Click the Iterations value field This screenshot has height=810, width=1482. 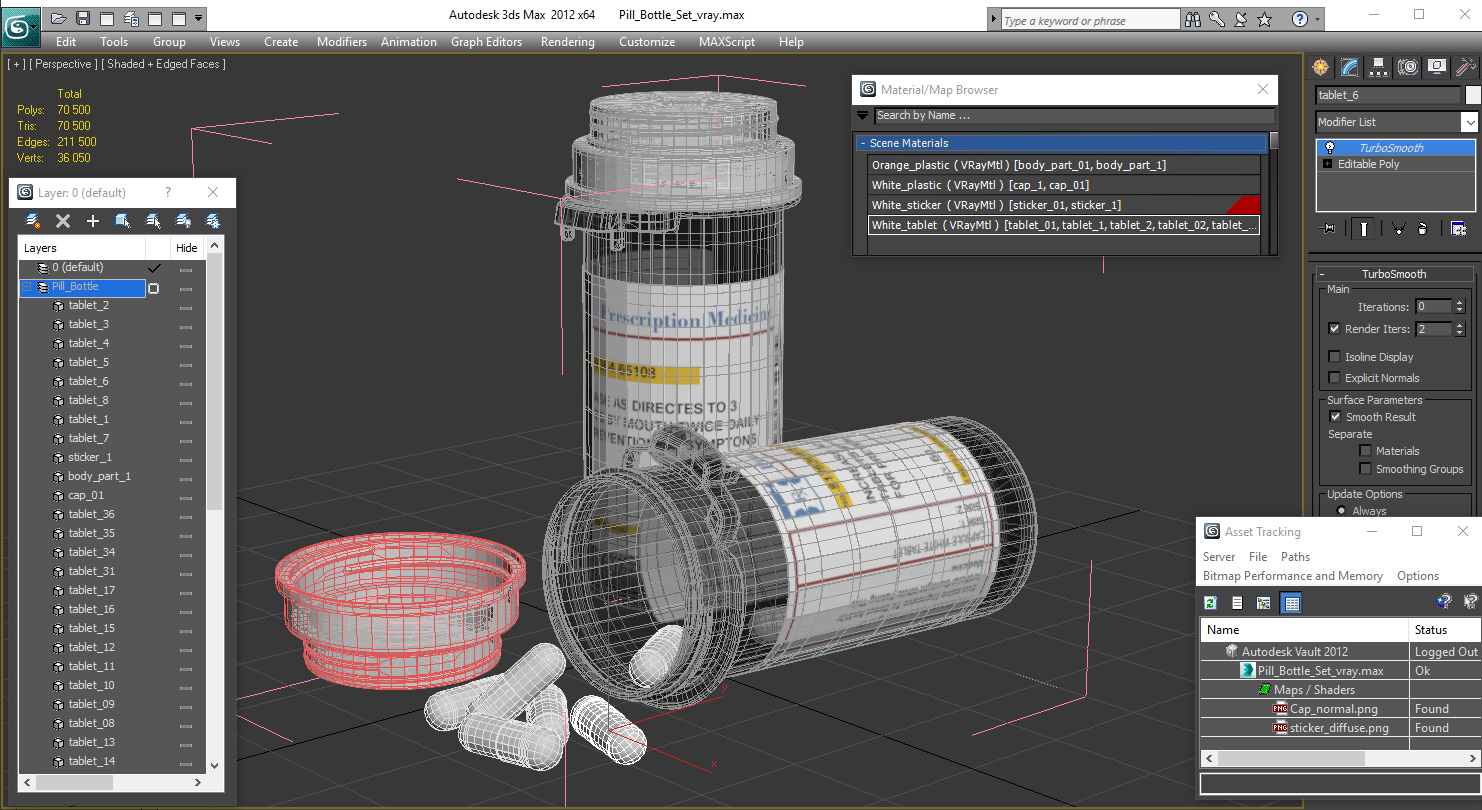(1433, 307)
